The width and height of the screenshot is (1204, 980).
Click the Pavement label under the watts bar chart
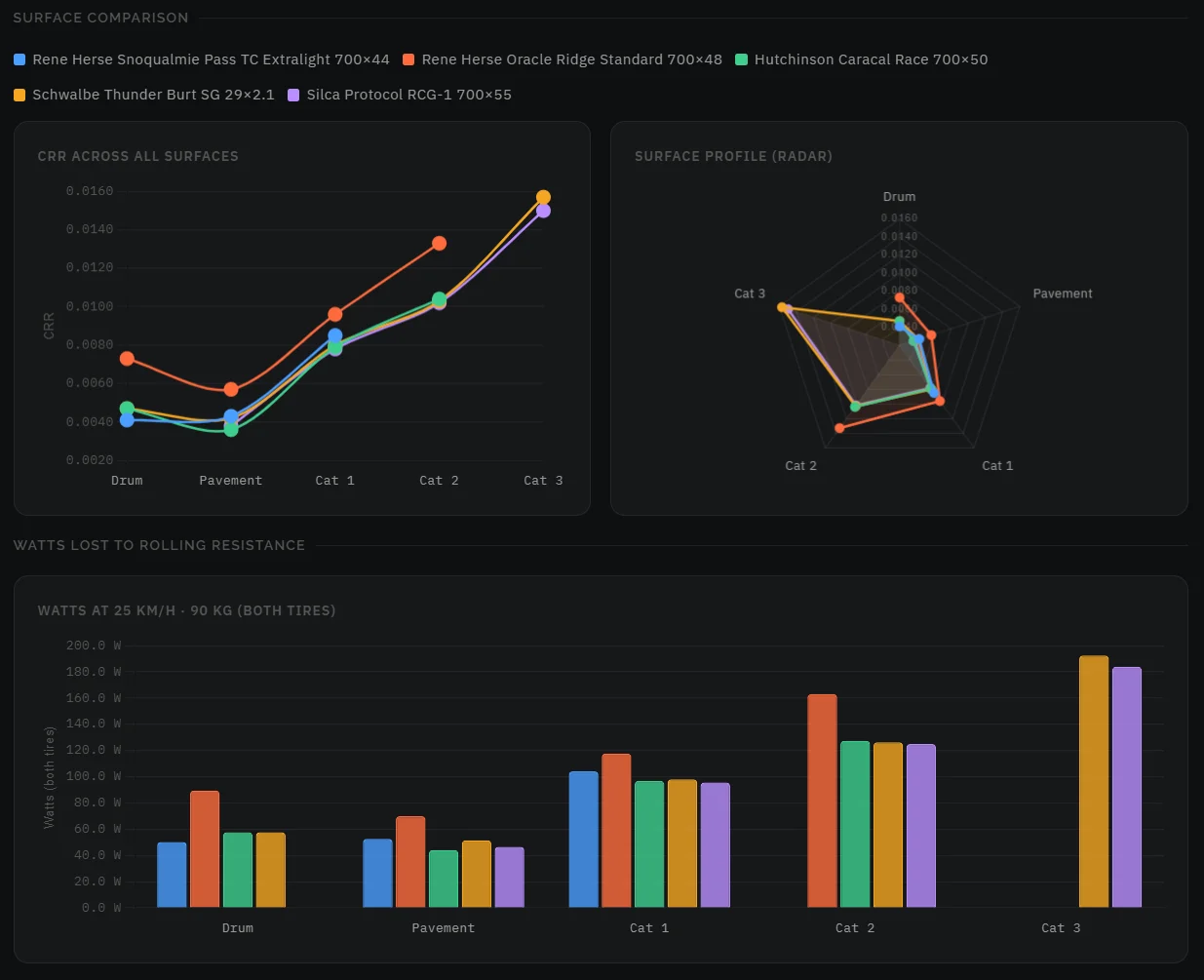tap(444, 928)
